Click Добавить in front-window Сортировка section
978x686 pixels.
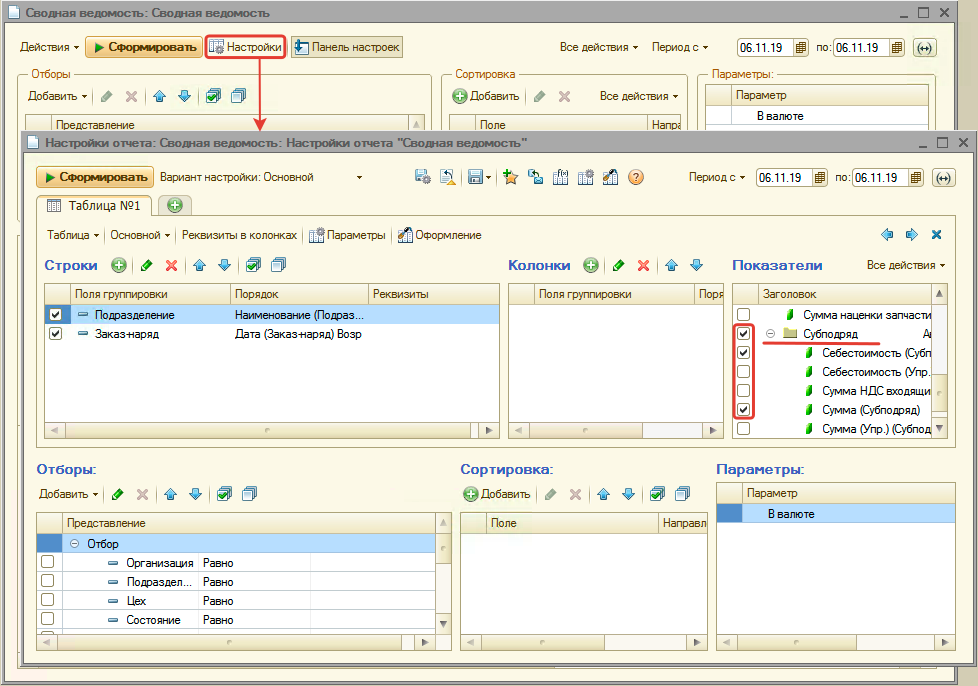click(496, 494)
